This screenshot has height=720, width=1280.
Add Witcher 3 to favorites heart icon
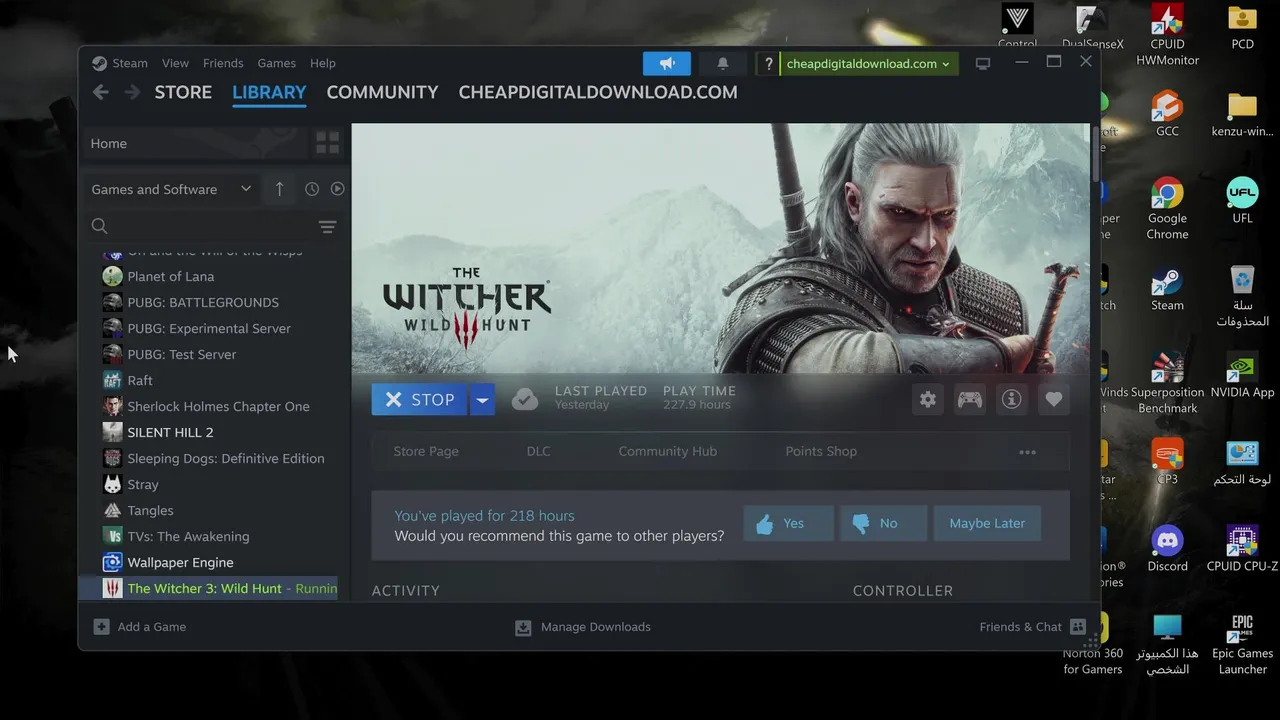[1053, 399]
